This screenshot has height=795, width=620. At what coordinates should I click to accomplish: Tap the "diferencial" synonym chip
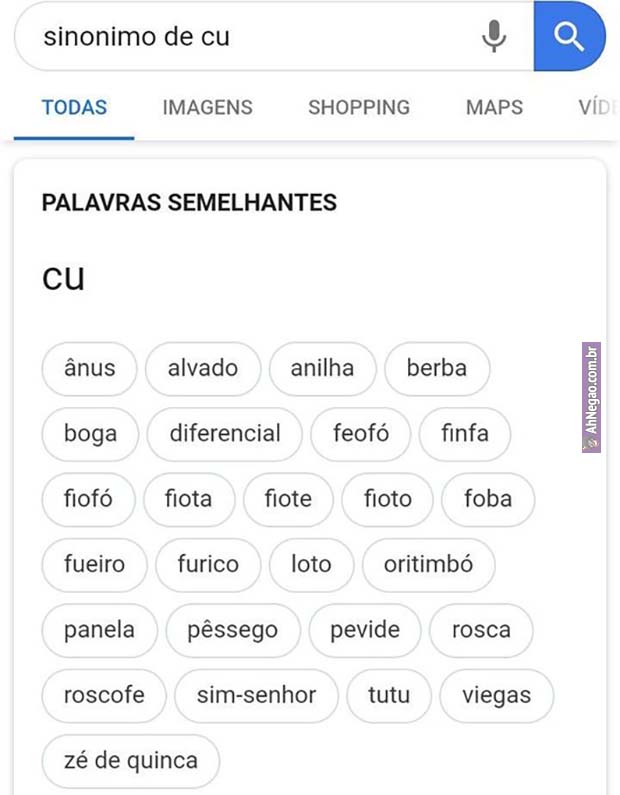225,434
